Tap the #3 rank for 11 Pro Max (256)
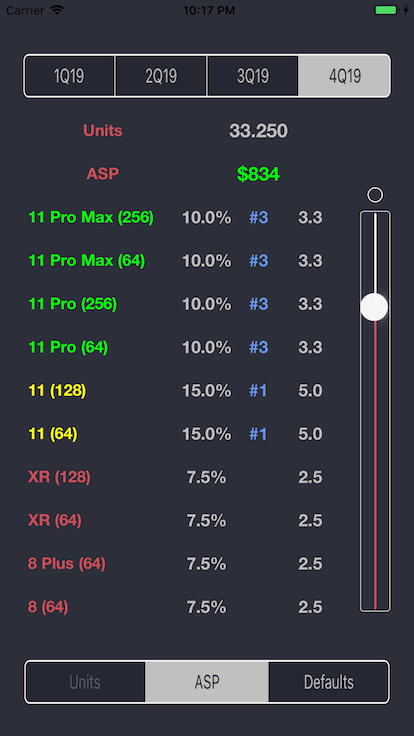 (x=259, y=218)
